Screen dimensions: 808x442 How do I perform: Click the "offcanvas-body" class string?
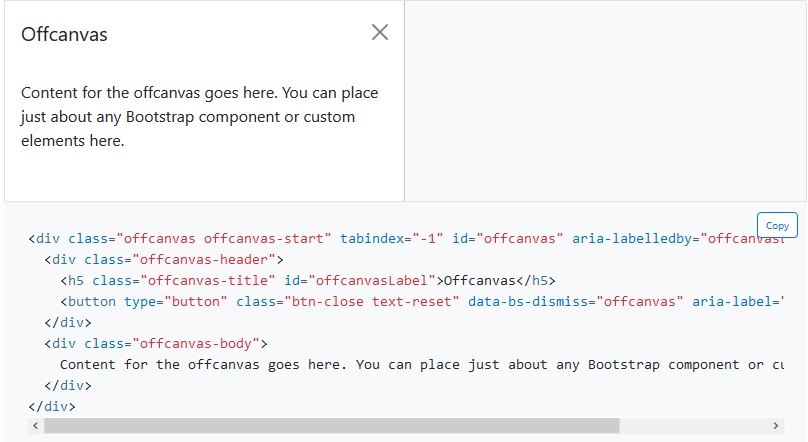point(200,343)
